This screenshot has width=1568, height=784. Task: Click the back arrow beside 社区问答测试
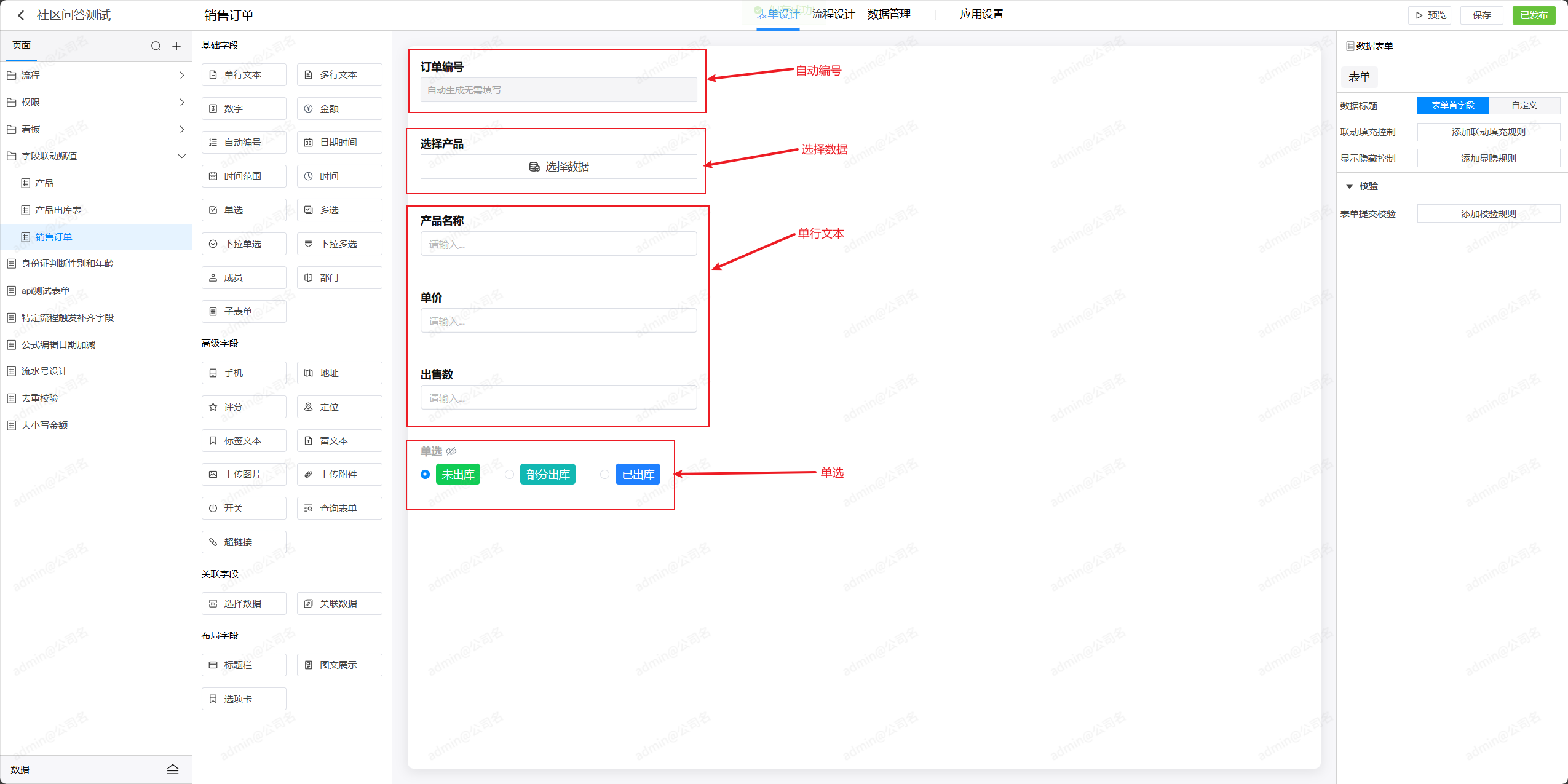[x=21, y=15]
